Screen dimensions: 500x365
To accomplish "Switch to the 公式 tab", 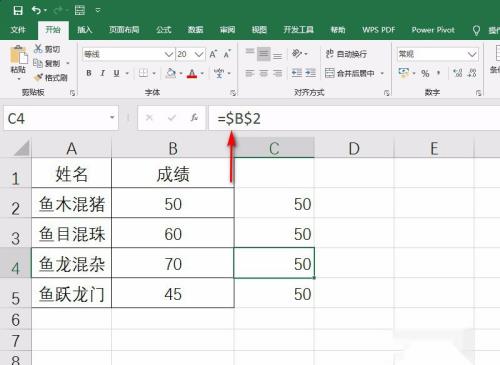I will click(164, 30).
